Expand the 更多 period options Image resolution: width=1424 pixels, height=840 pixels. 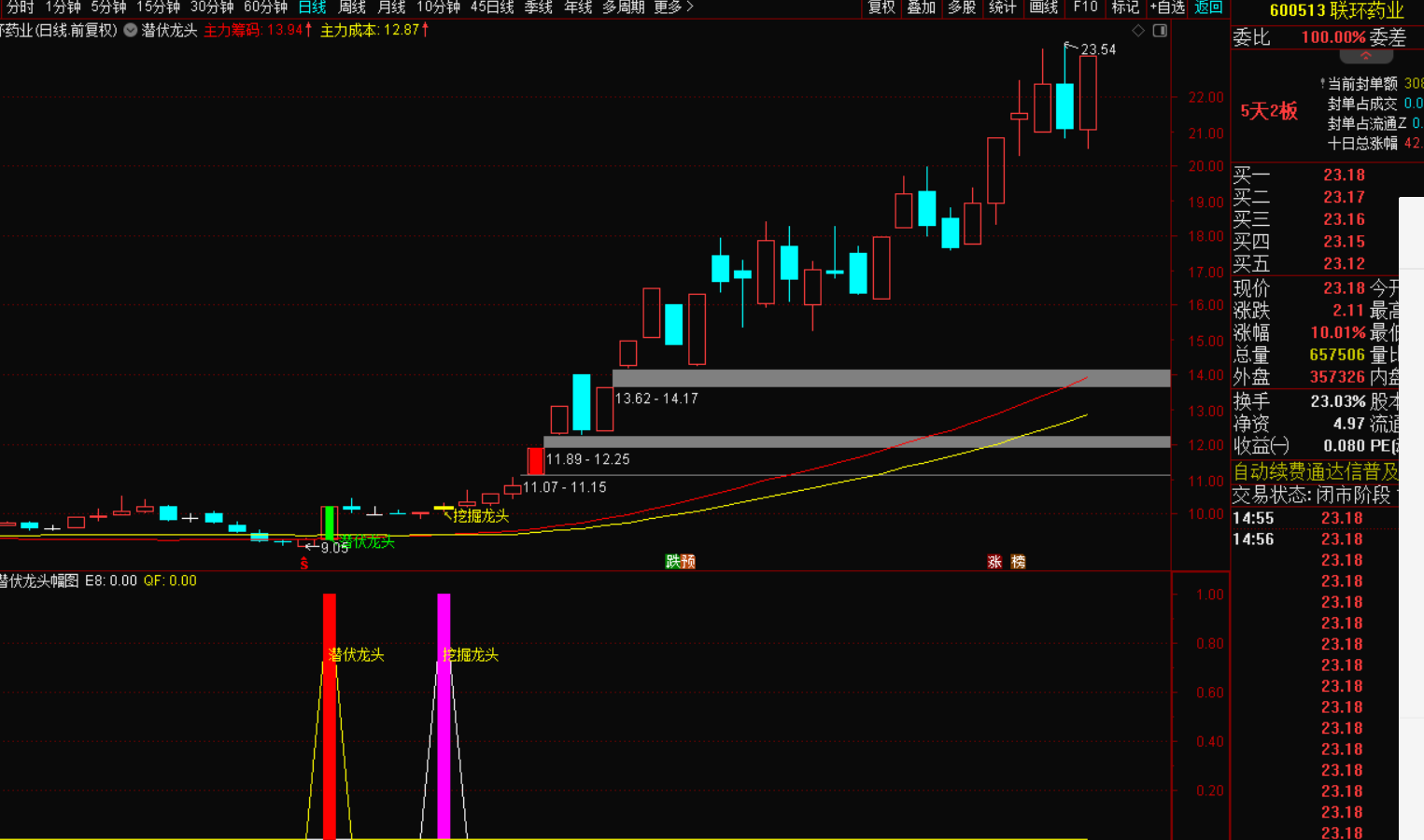click(673, 7)
